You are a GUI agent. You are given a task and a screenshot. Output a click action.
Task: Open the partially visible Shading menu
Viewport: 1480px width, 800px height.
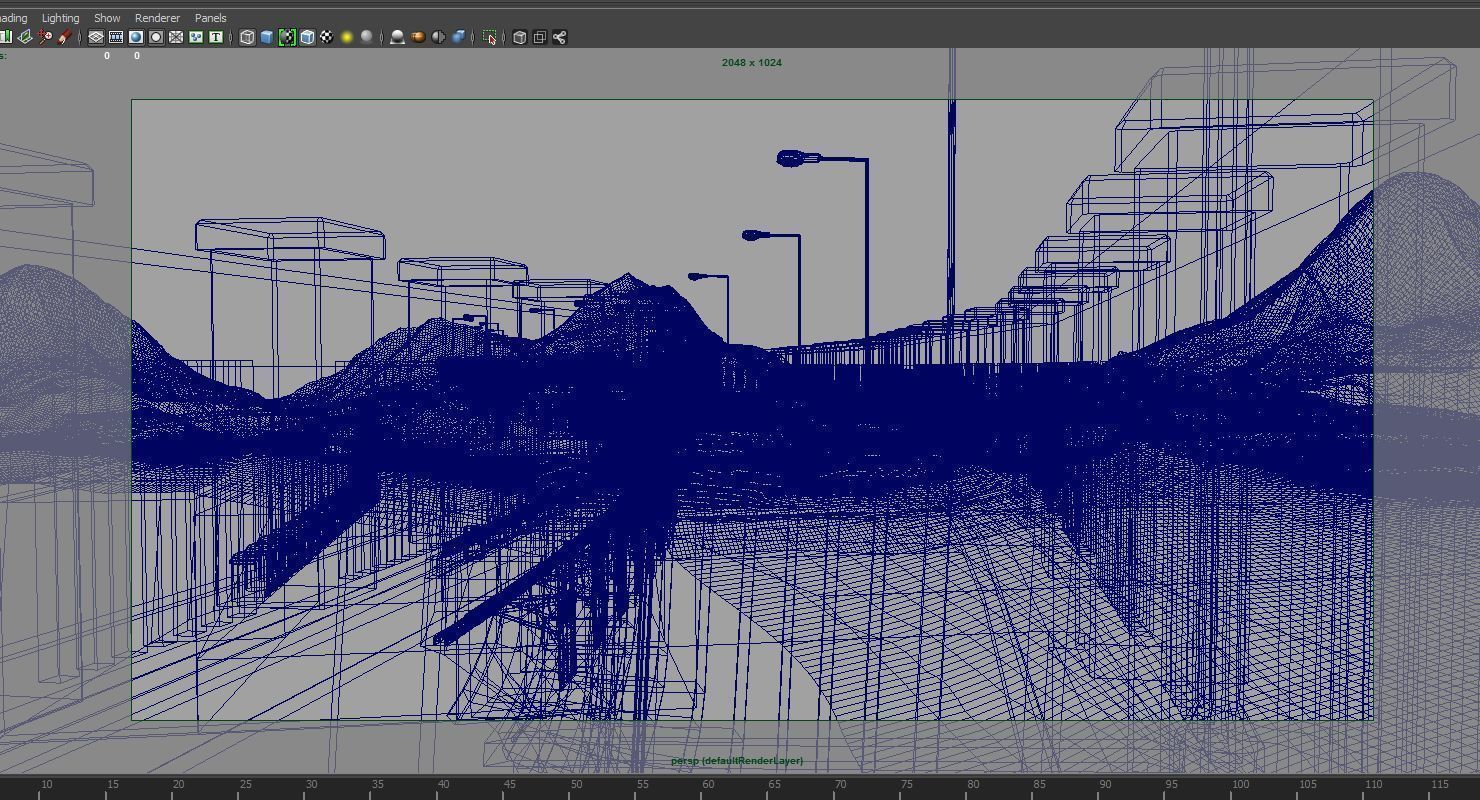13,18
